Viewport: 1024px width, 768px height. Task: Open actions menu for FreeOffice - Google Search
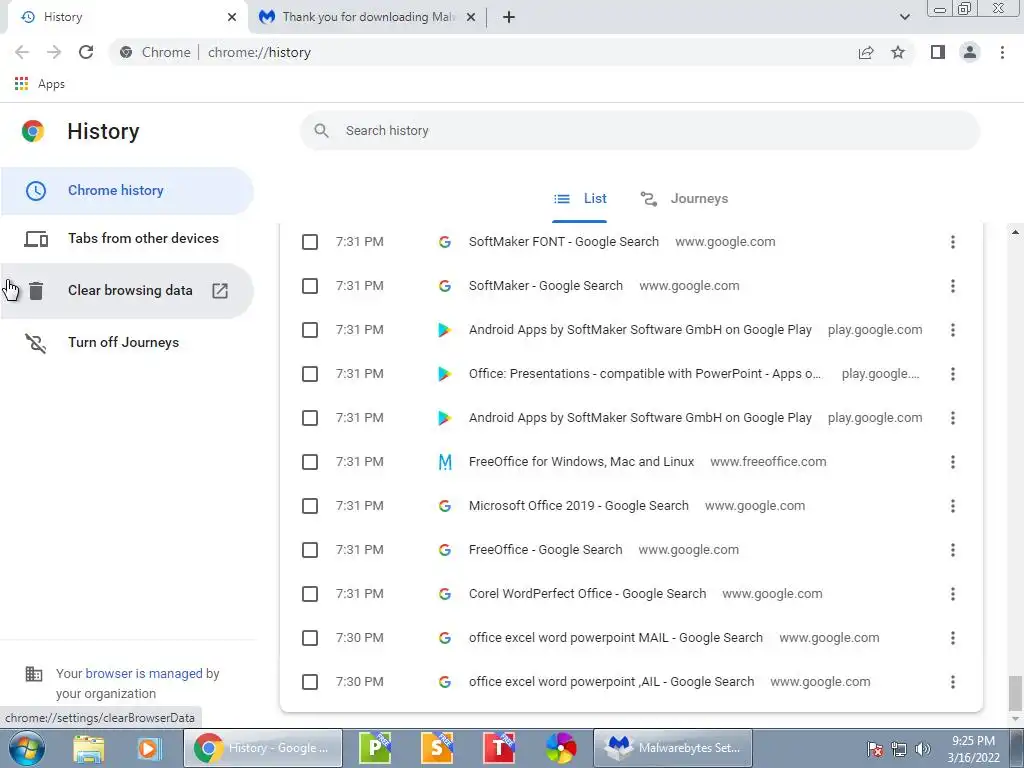(953, 550)
